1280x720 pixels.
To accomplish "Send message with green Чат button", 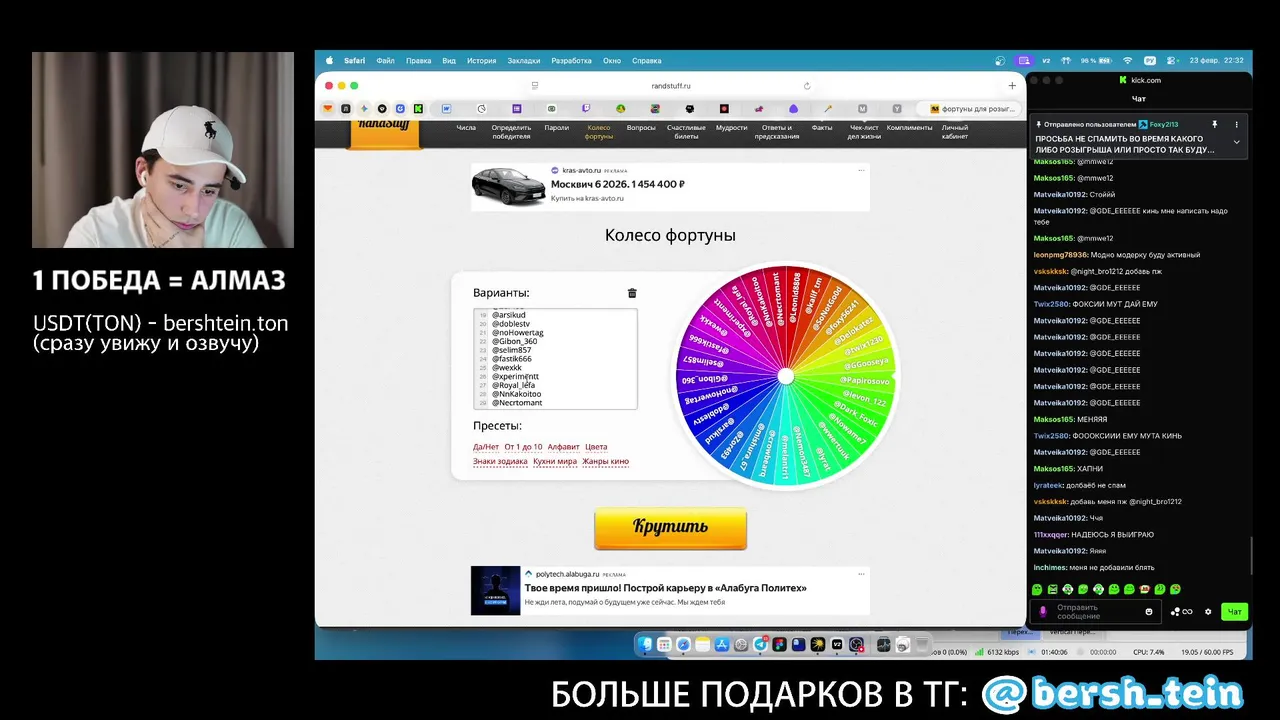I will (x=1235, y=612).
